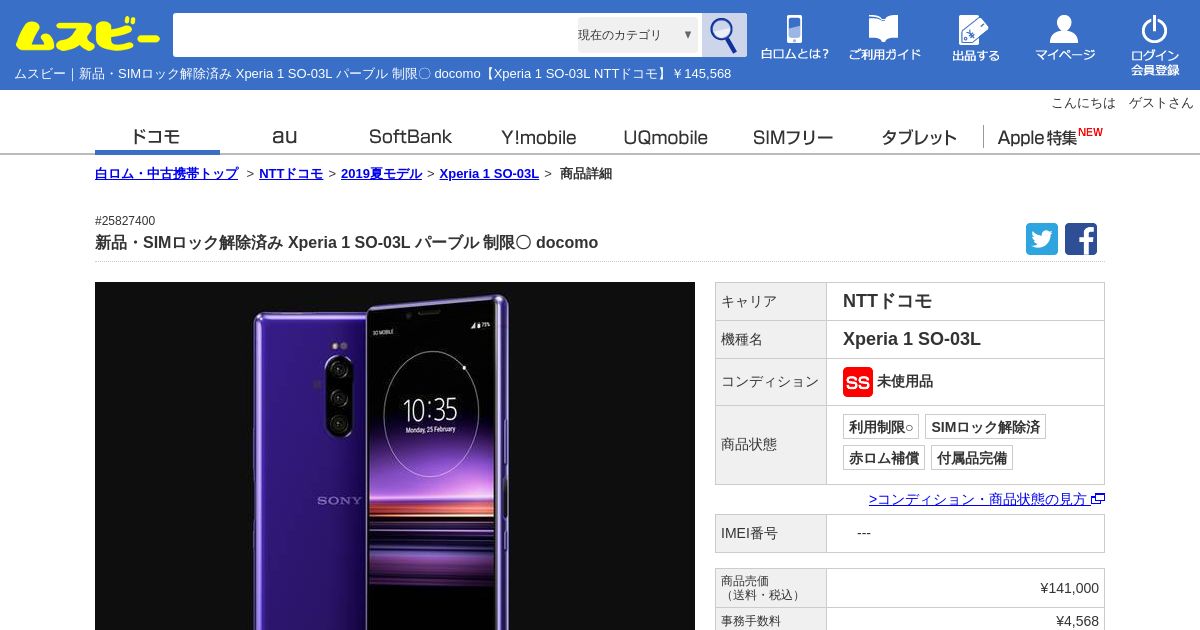Select the ドコモ carrier tab
1200x630 pixels.
(157, 136)
